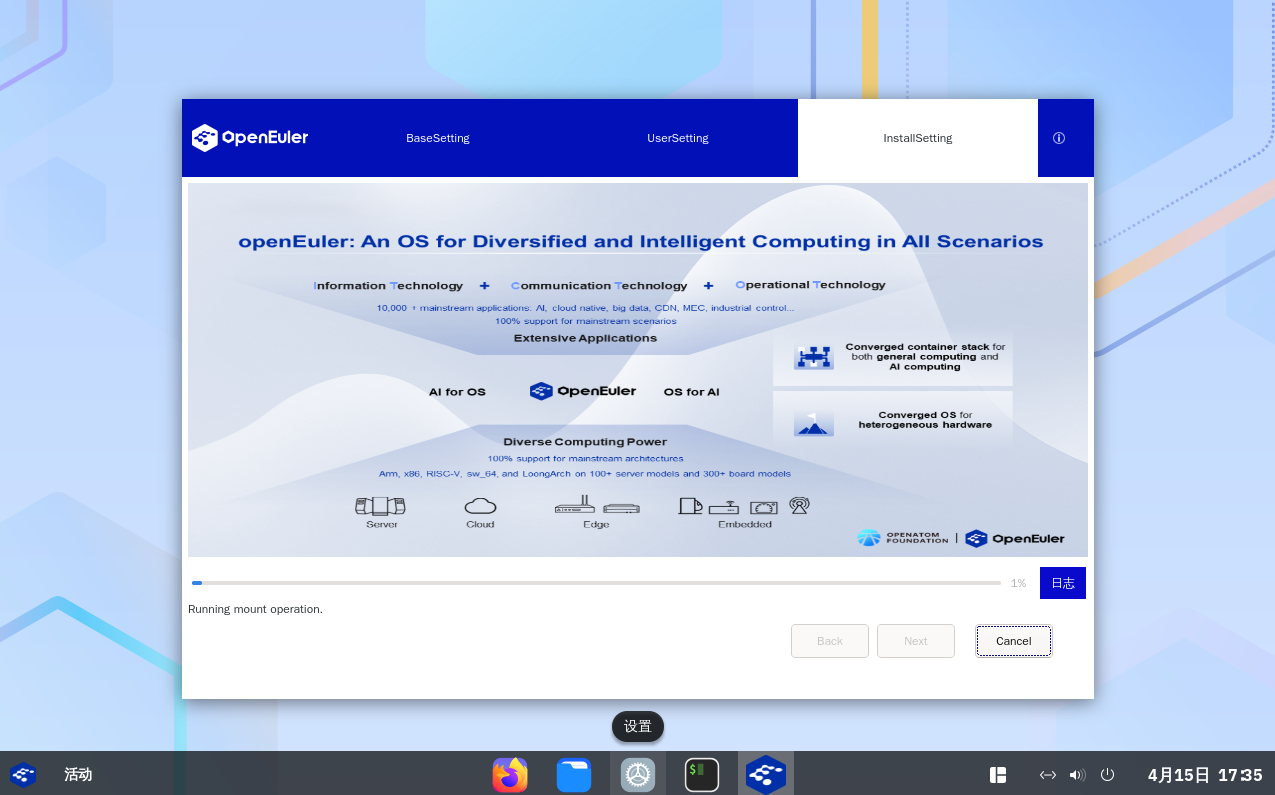
Task: Click the converged OS mountain flag icon
Action: [814, 423]
